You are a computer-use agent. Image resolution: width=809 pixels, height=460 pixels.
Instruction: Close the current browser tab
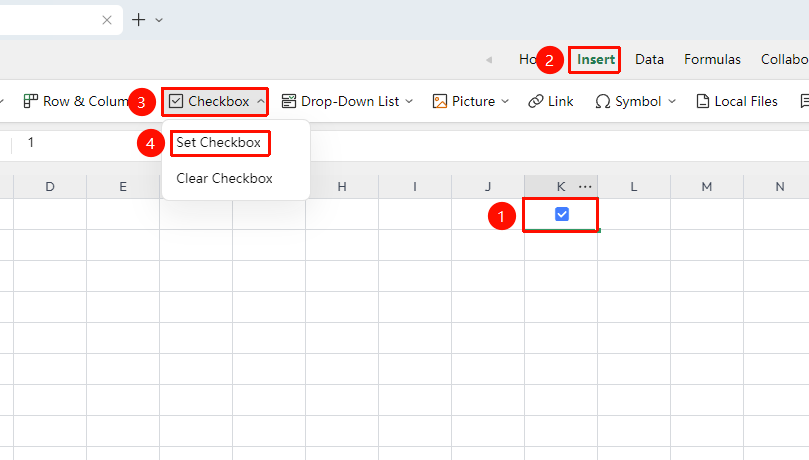click(x=107, y=20)
